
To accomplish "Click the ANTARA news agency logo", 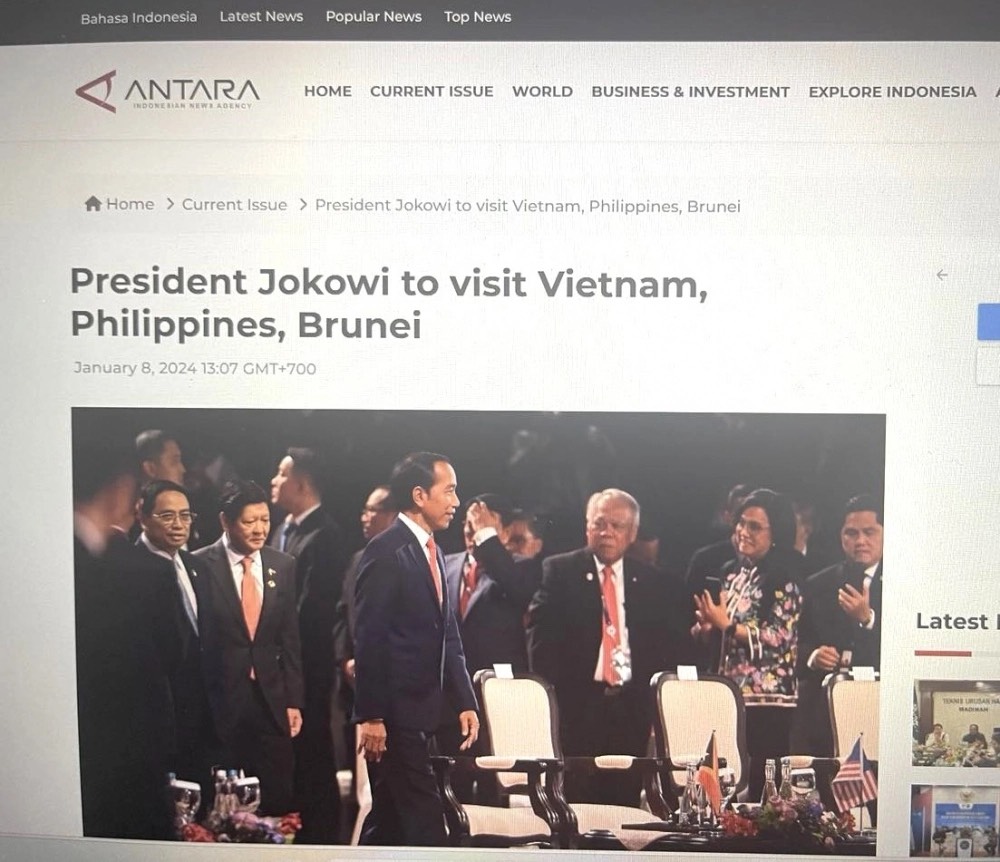I will point(168,91).
